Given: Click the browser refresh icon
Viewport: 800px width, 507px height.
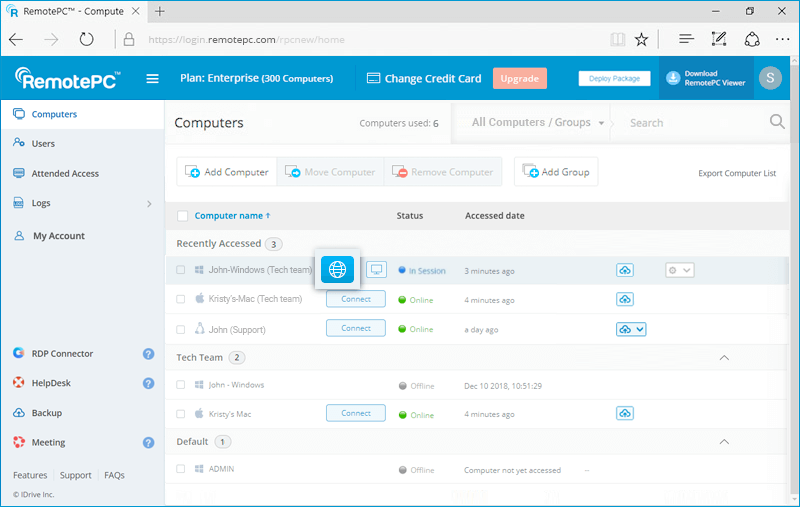Looking at the screenshot, I should click(x=86, y=39).
